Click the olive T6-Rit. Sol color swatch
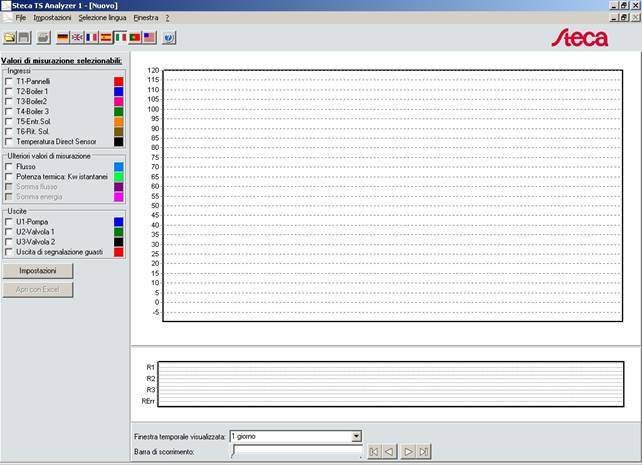 [x=118, y=131]
